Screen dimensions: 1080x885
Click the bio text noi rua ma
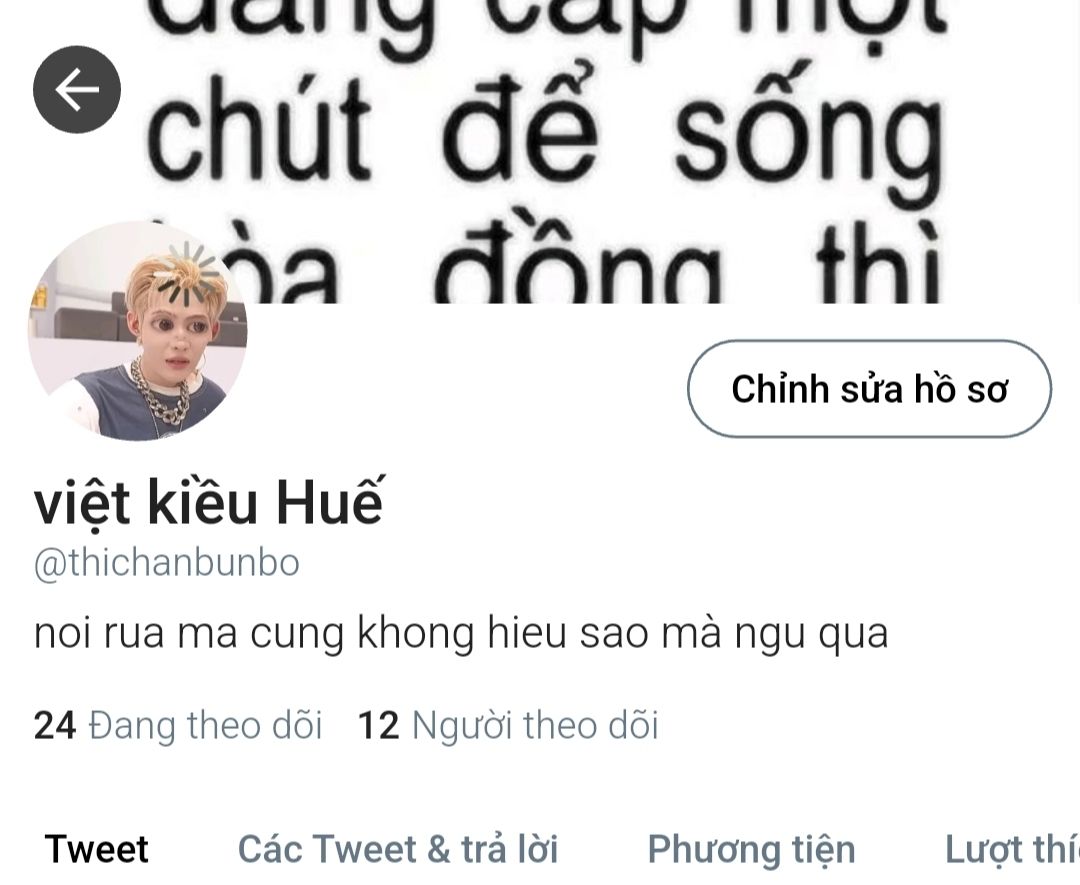(461, 634)
